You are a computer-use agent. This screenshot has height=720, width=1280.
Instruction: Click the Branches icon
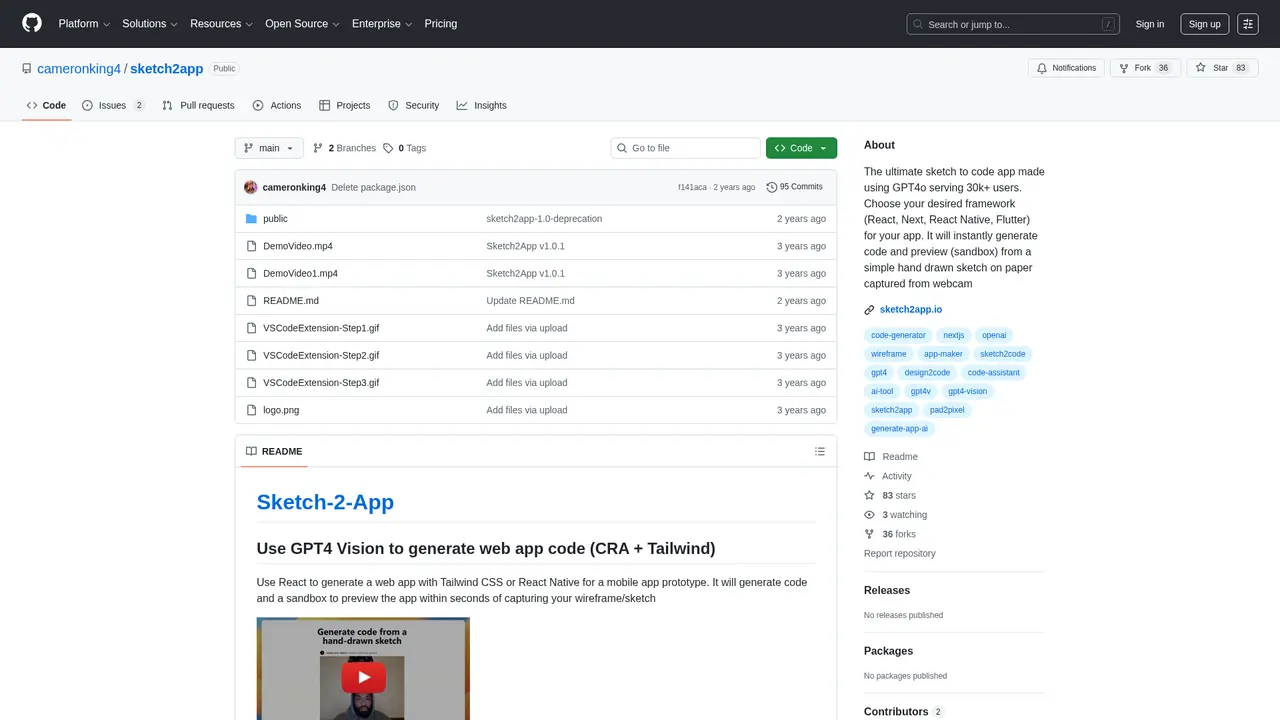tap(318, 148)
